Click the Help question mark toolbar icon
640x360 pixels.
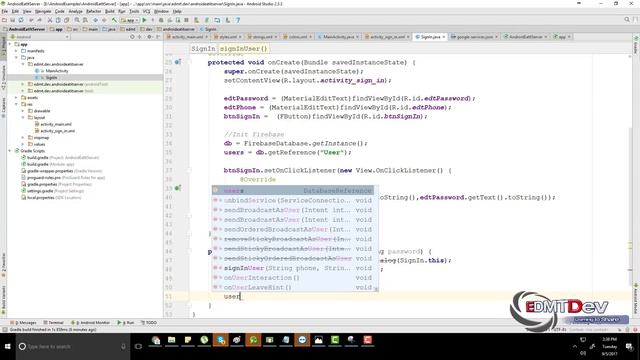(238, 20)
